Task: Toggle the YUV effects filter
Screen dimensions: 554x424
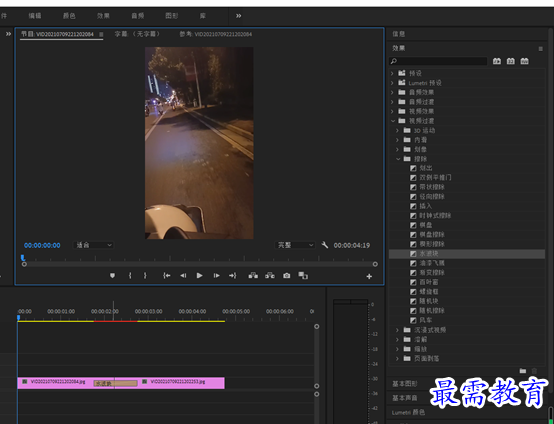Action: [524, 61]
